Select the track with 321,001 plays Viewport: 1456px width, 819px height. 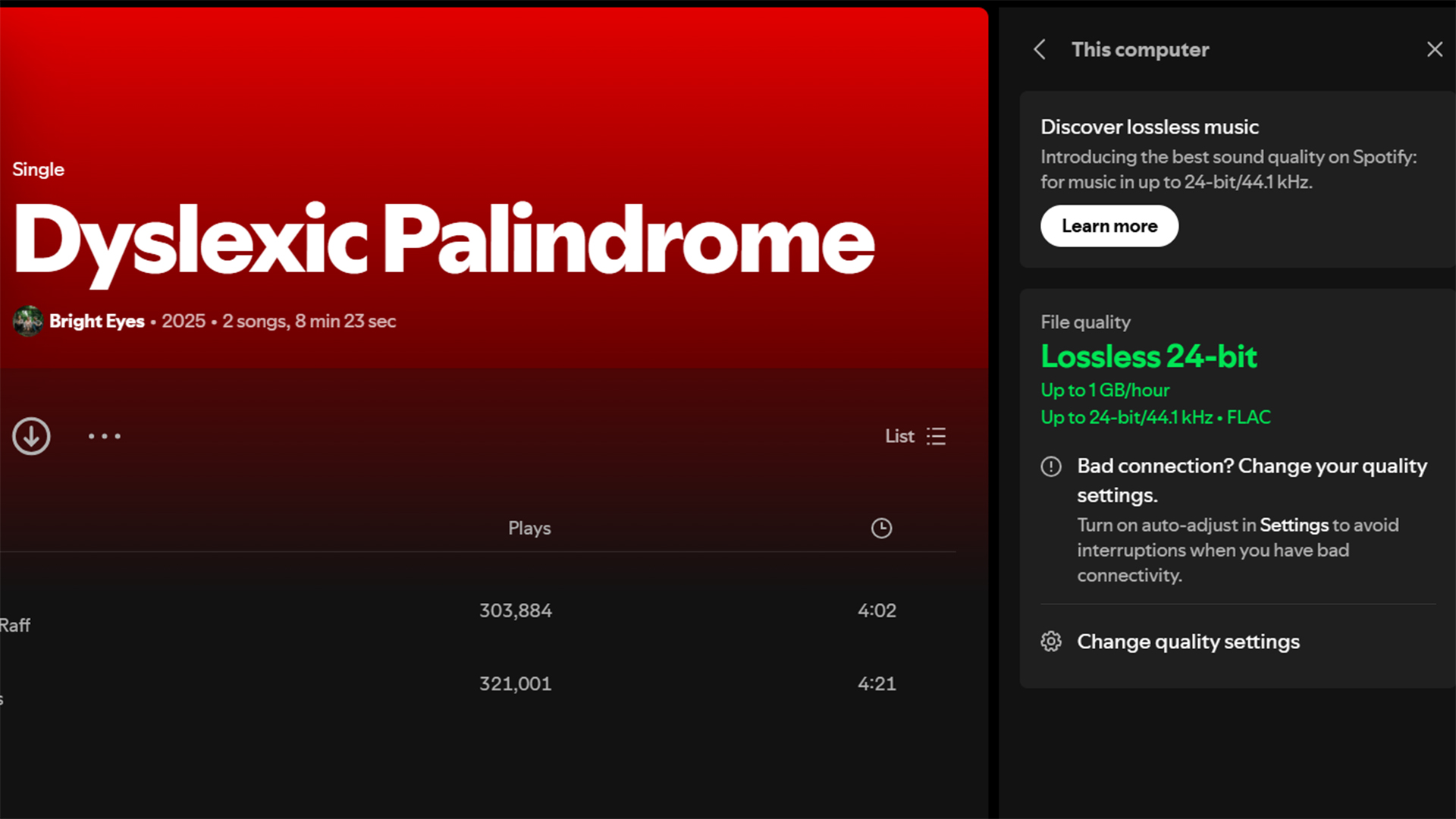tap(515, 683)
